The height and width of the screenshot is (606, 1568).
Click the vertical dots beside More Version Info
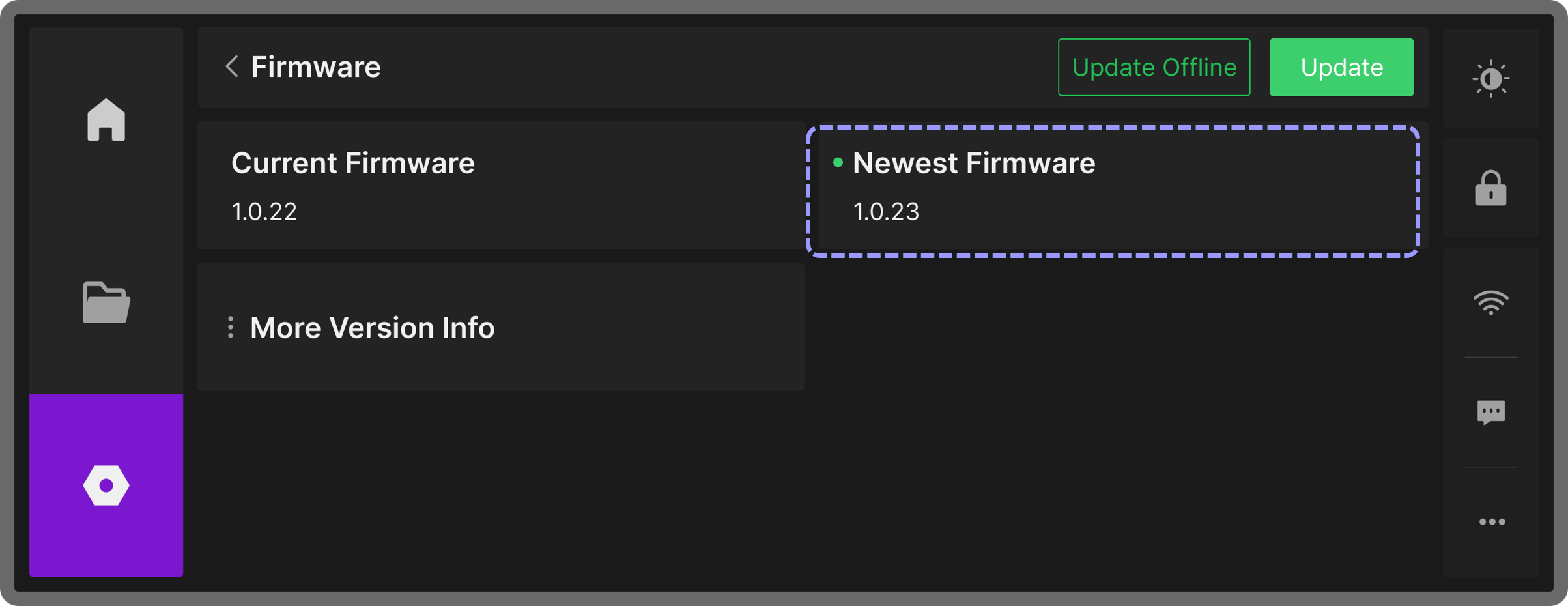point(231,327)
